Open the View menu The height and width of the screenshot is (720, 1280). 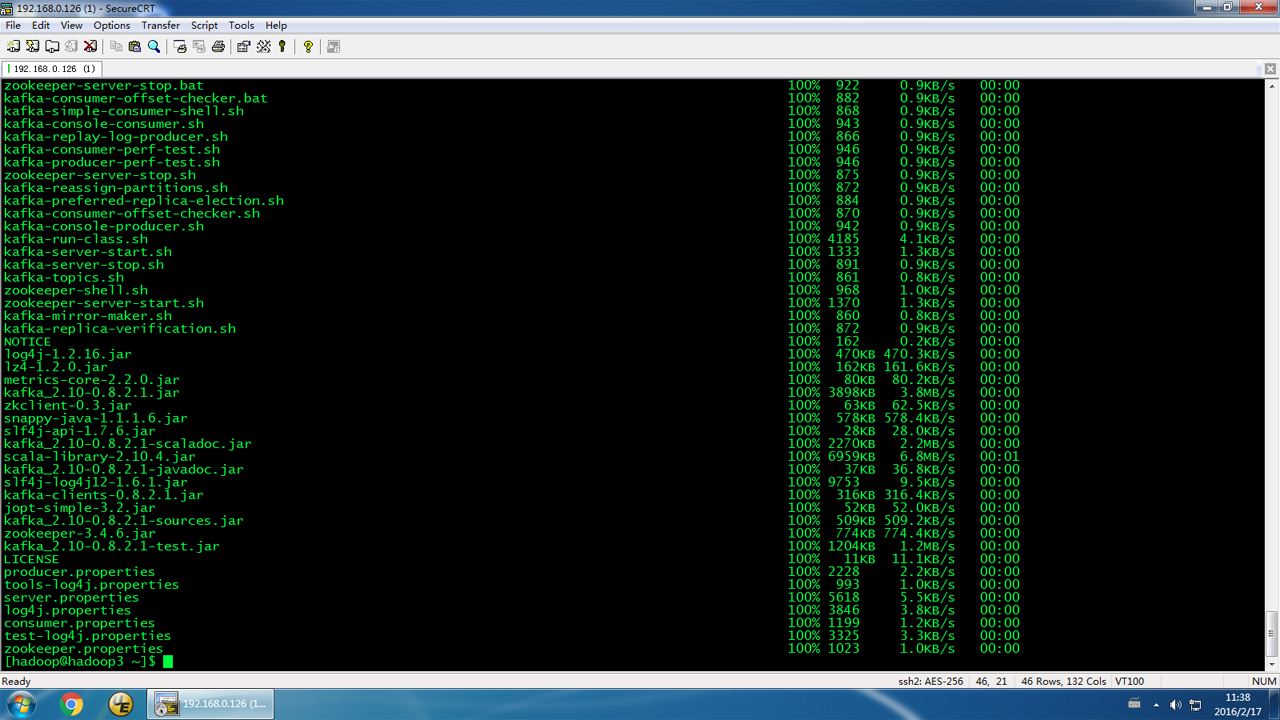(x=72, y=25)
